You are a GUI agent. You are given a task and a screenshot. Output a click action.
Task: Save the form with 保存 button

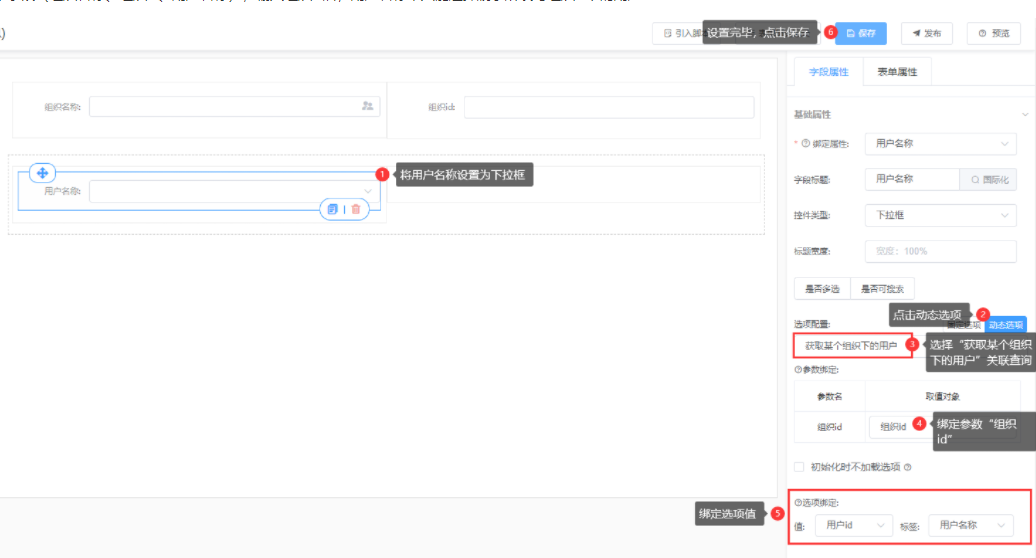coord(861,33)
